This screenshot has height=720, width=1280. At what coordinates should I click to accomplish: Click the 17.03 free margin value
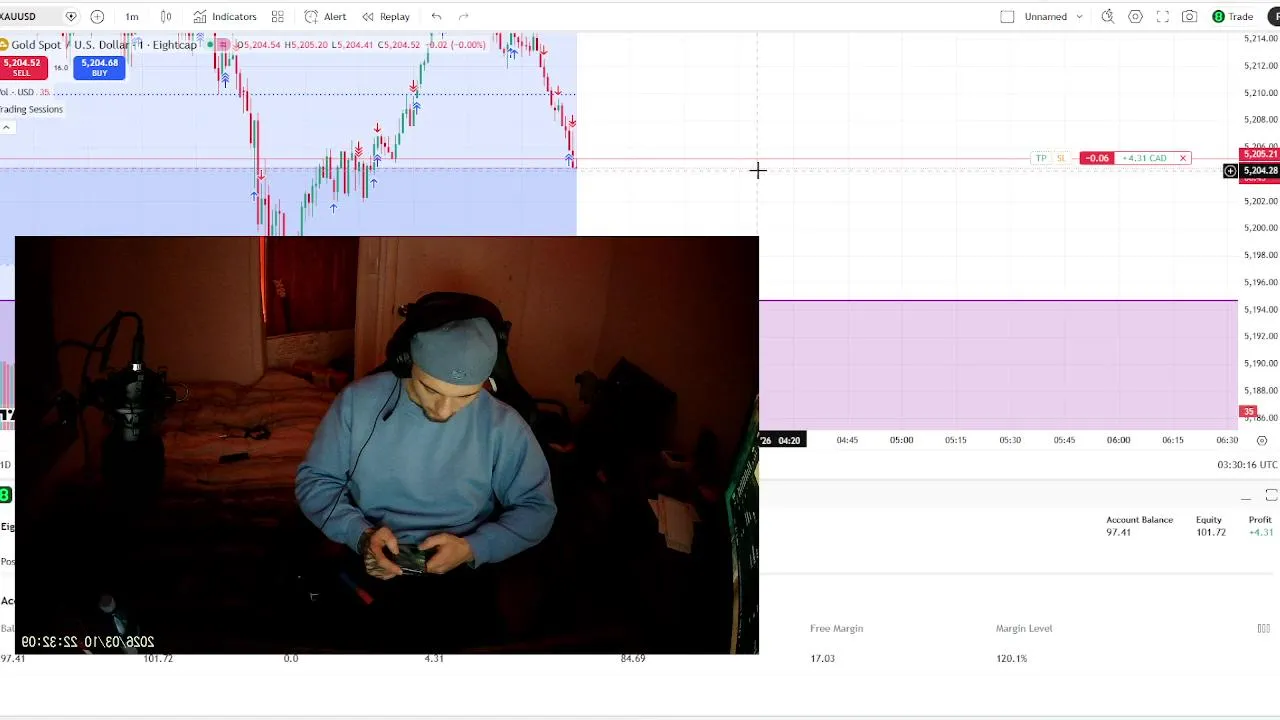pyautogui.click(x=822, y=658)
